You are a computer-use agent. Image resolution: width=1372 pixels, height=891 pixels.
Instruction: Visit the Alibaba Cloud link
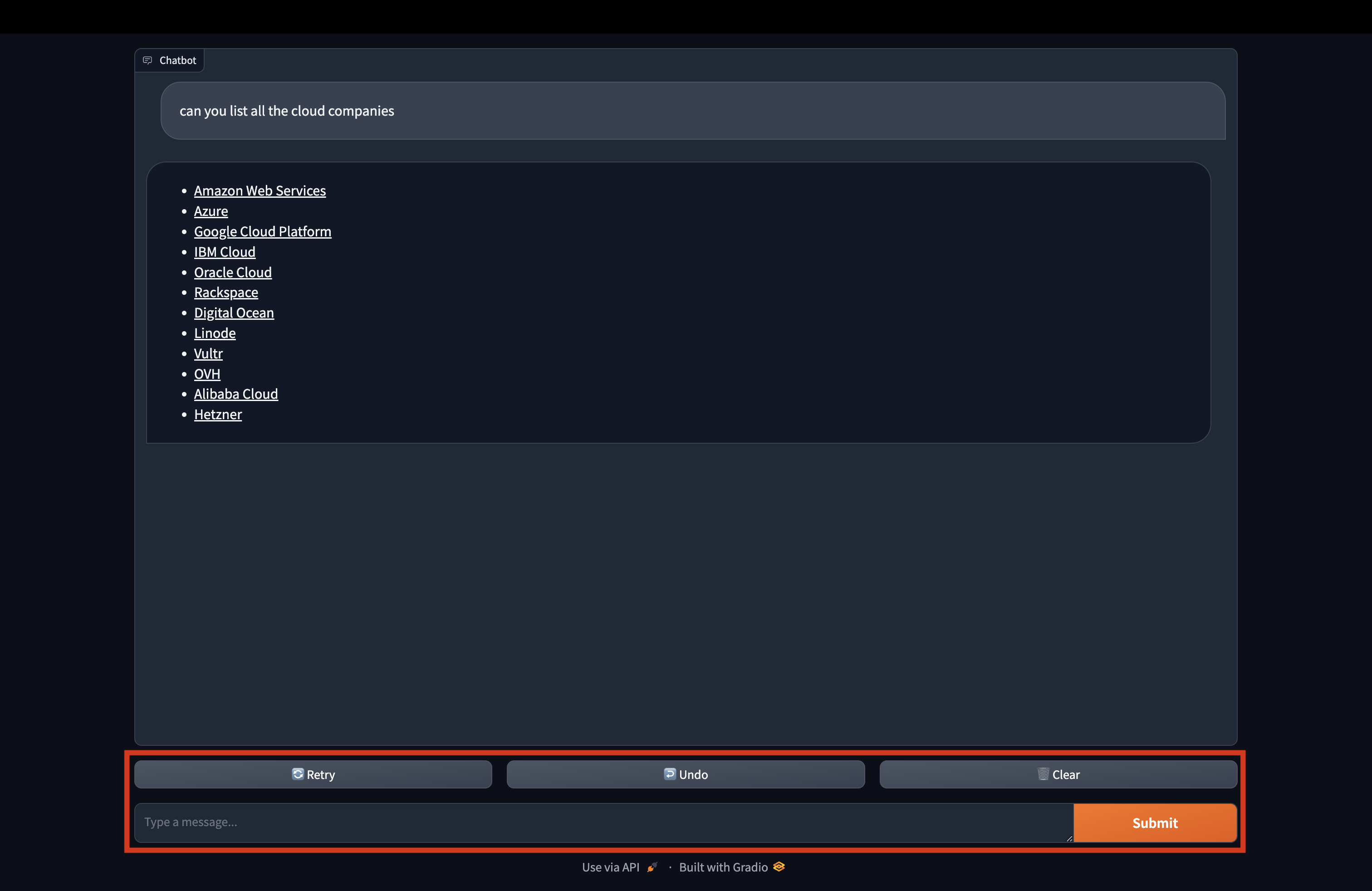point(236,394)
